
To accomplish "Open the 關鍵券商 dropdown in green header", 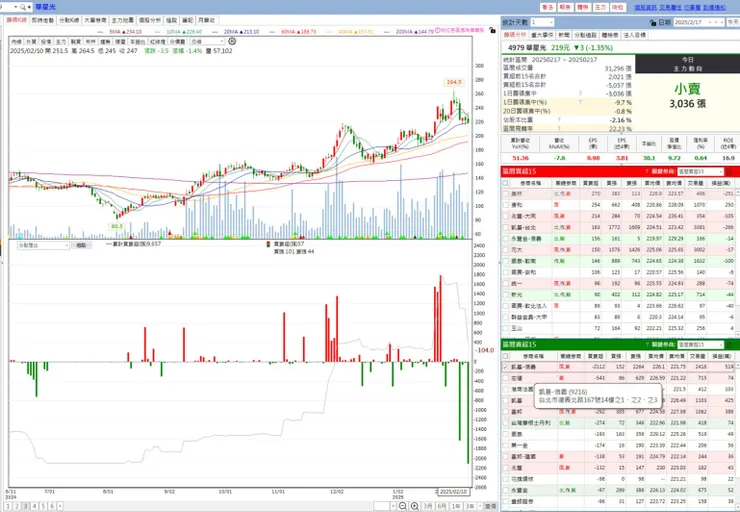I will 700,344.
